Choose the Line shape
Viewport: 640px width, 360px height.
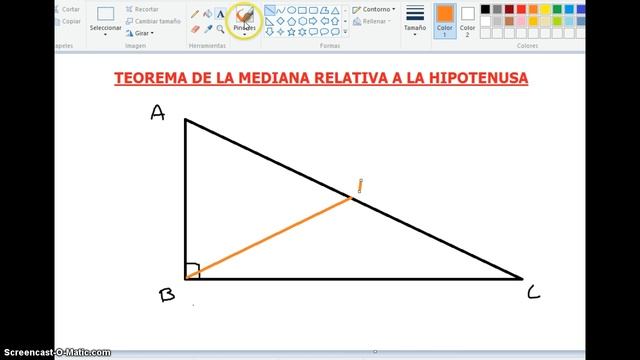click(x=269, y=11)
